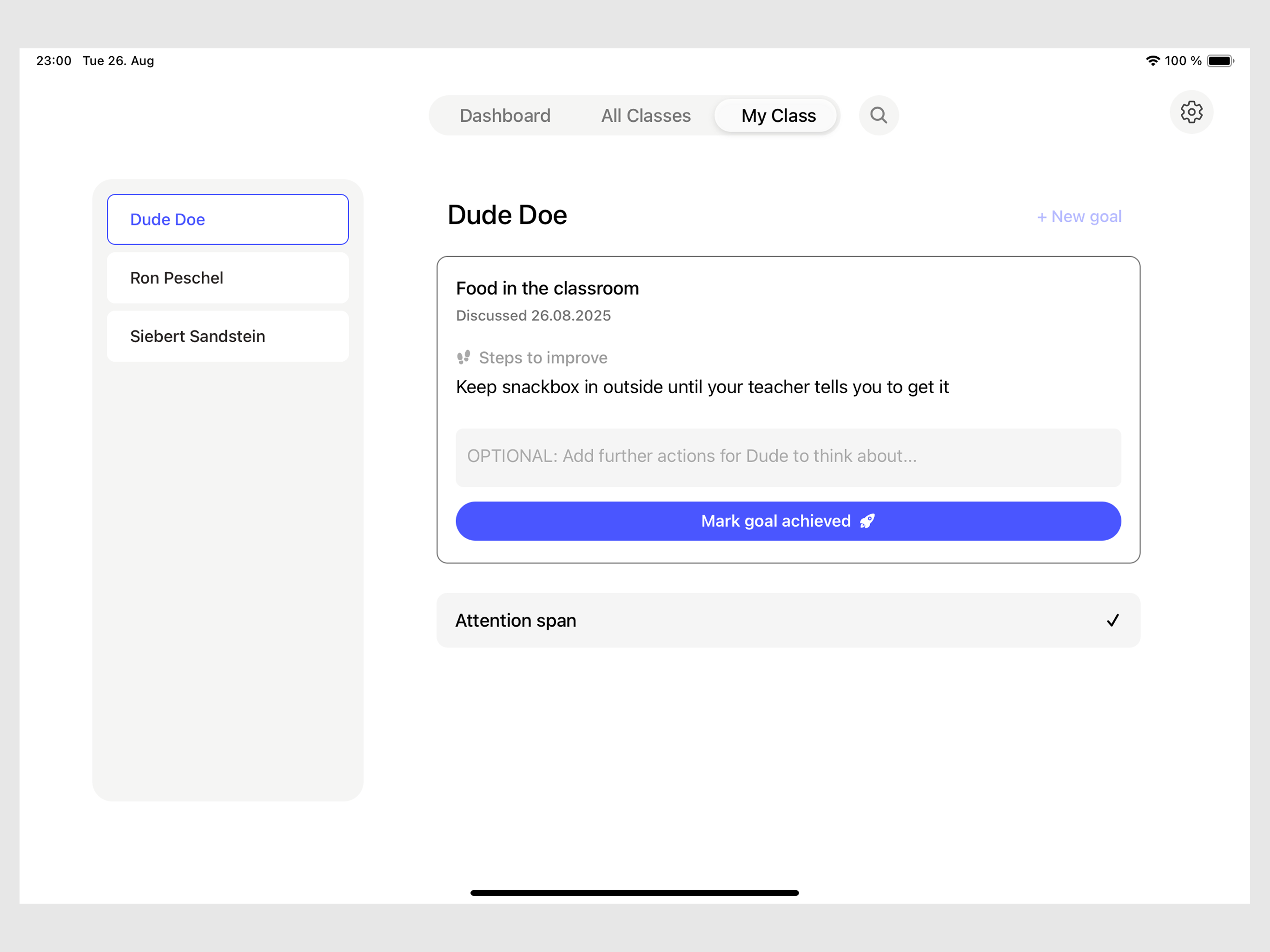The image size is (1270, 952).
Task: Check the Wi-Fi status icon
Action: (x=1152, y=61)
